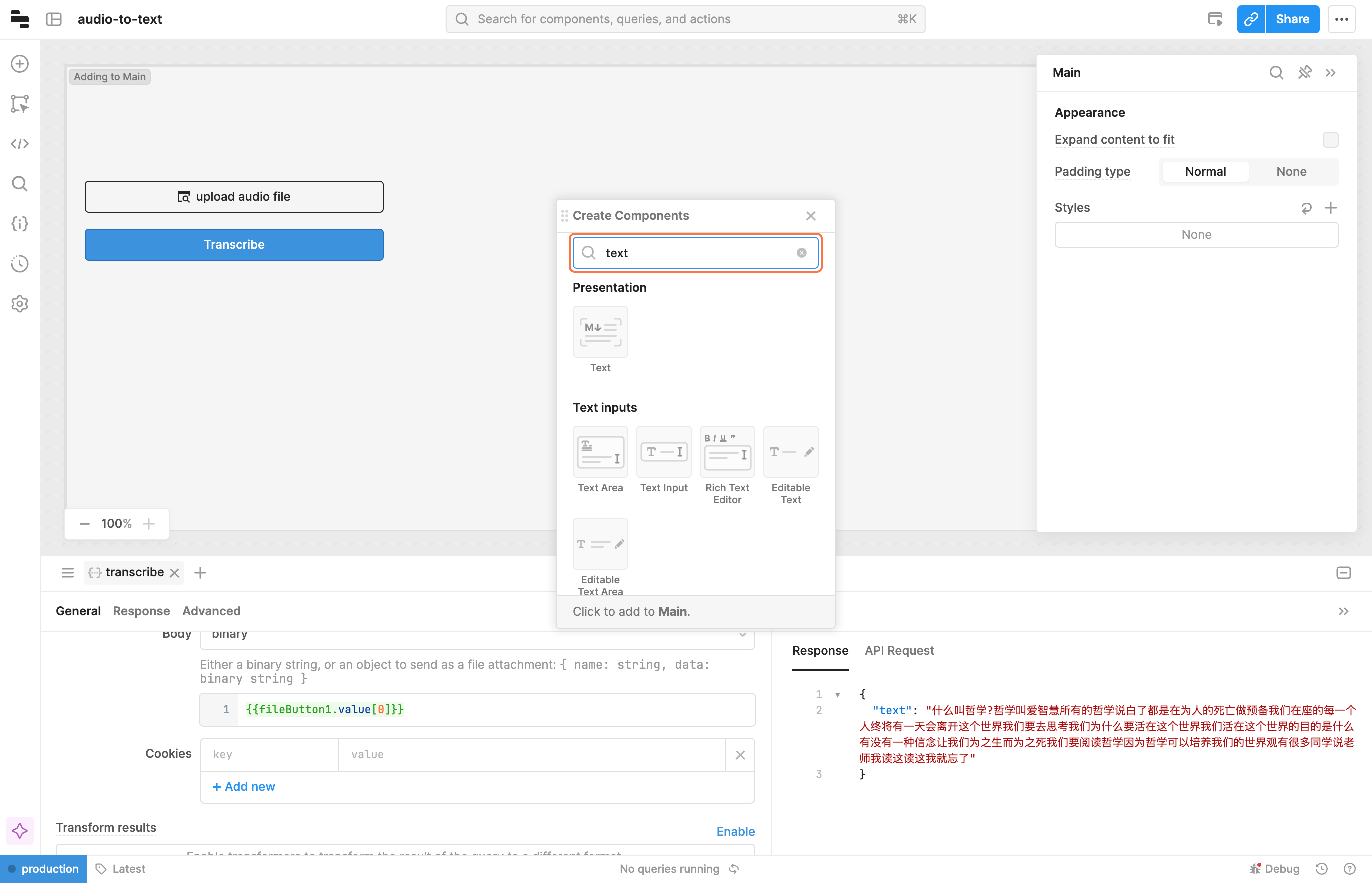Screen dimensions: 1372x883
Task: Open the add component plus icon in sidebar
Action: coord(20,63)
